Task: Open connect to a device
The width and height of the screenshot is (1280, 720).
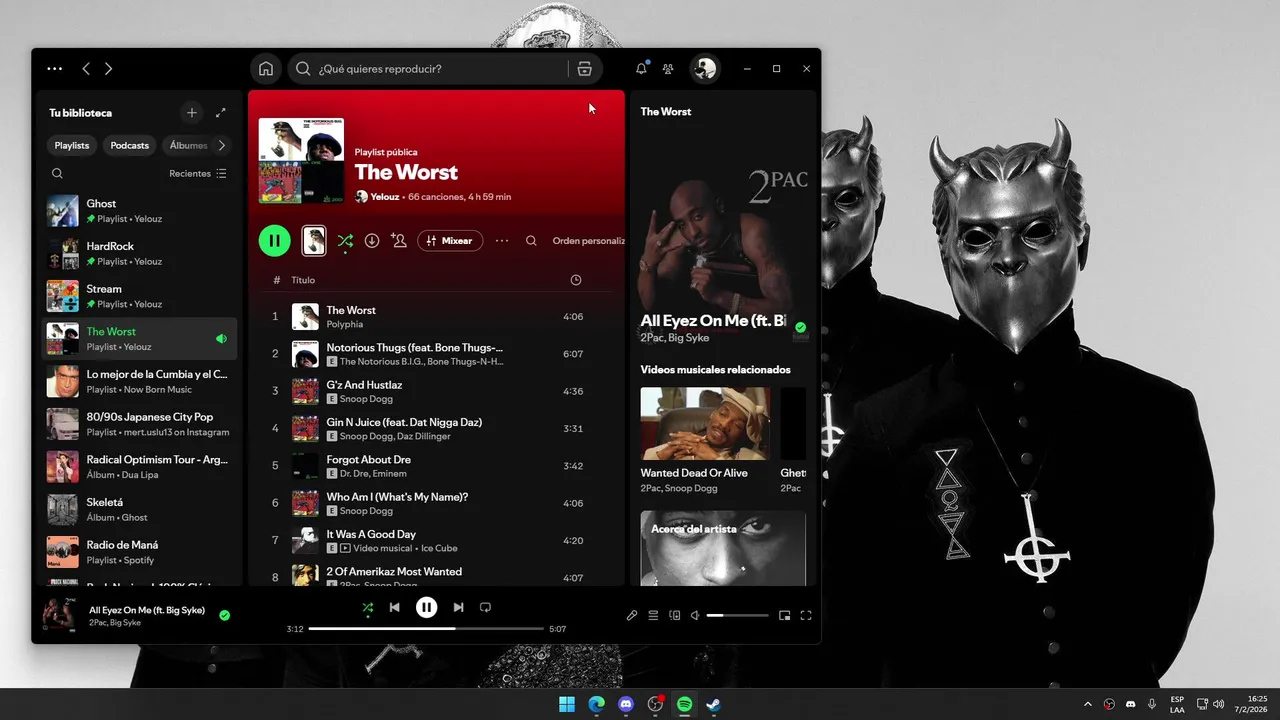Action: pyautogui.click(x=674, y=615)
